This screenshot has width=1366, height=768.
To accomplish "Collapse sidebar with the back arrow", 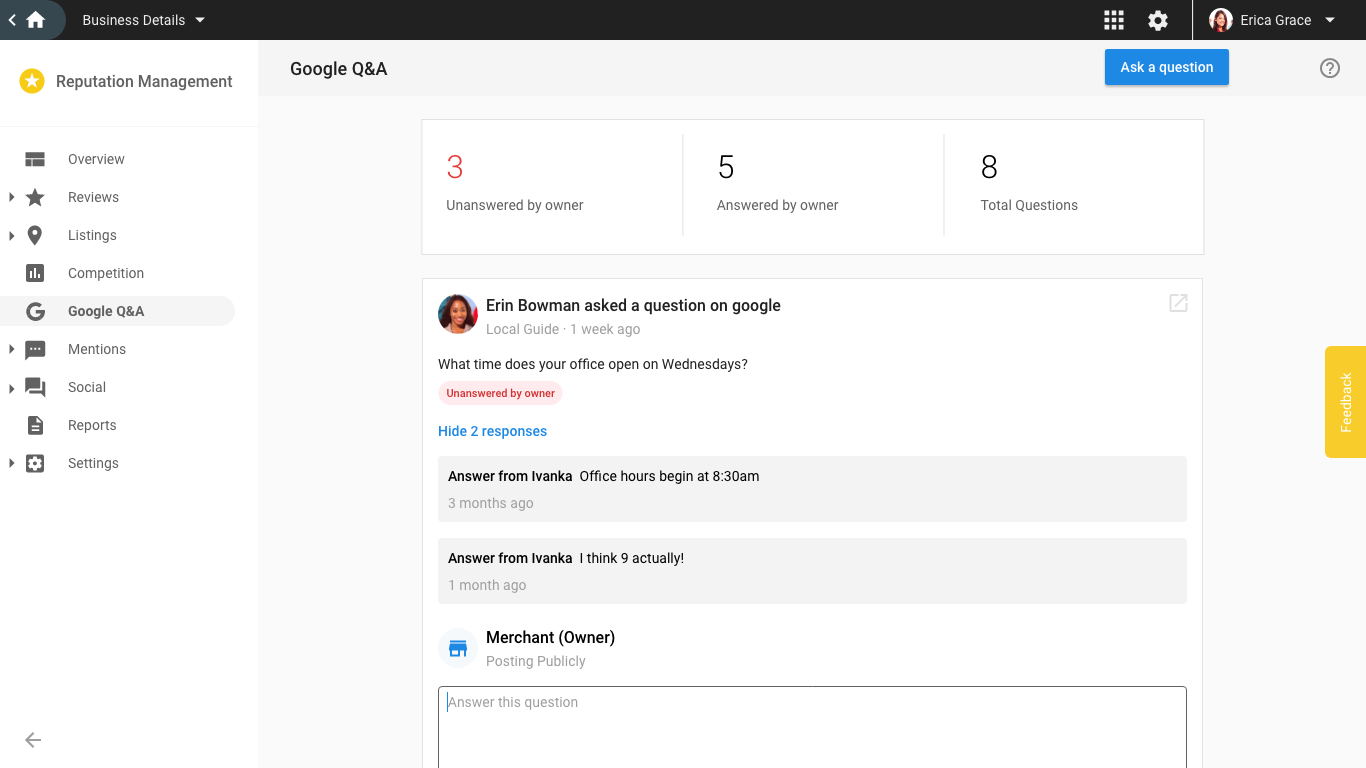I will (x=33, y=740).
